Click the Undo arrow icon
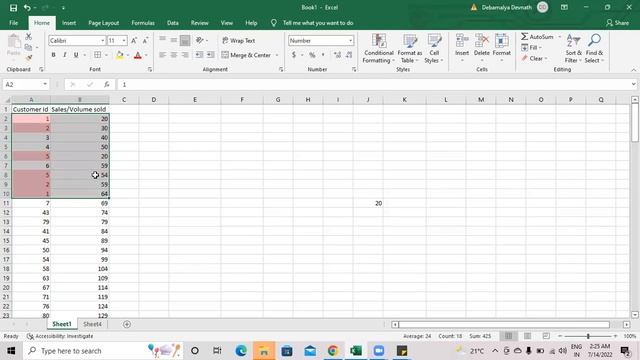The image size is (640, 360). coord(27,7)
